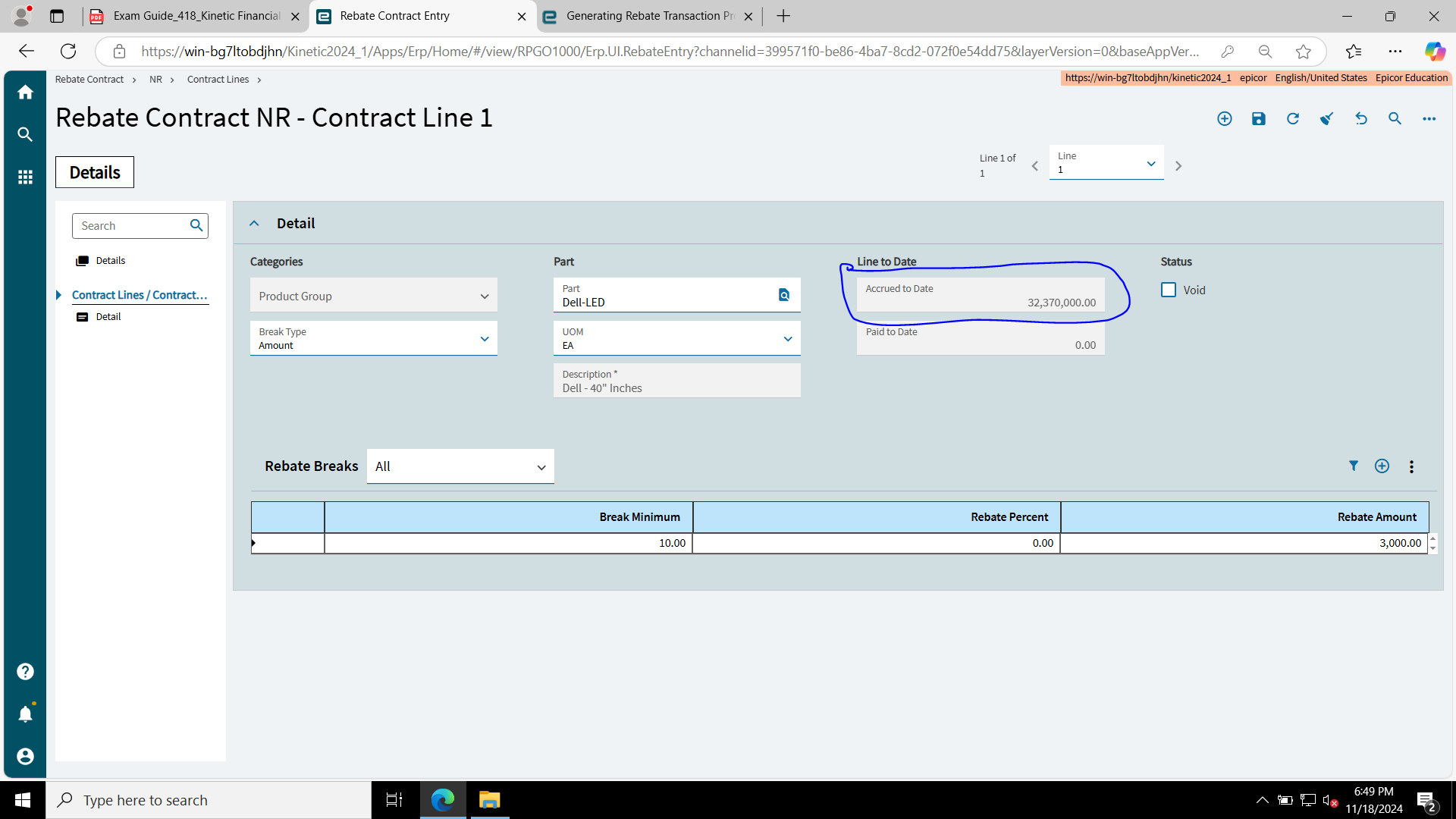1456x819 pixels.
Task: Reload the browser page
Action: 68,51
